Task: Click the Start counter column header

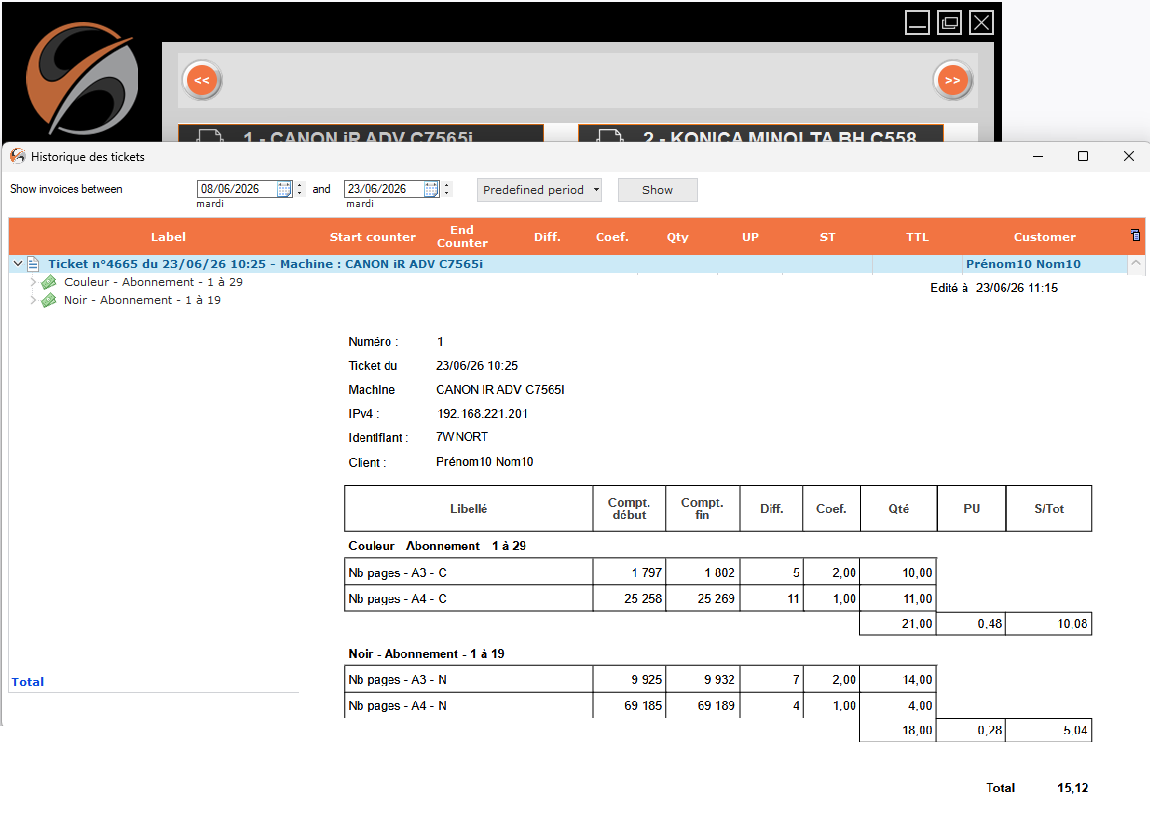Action: (373, 237)
